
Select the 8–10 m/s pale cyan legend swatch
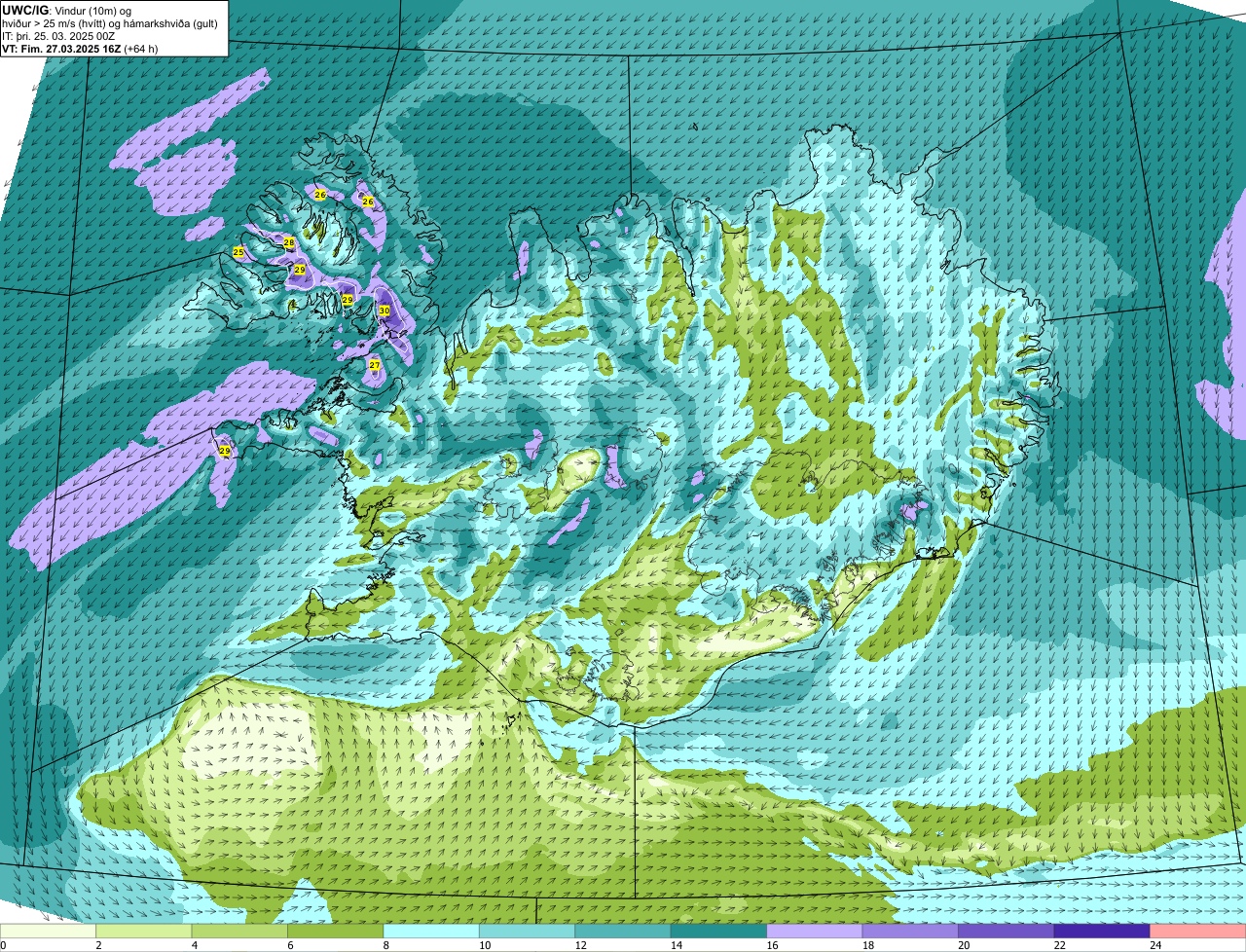[x=432, y=931]
